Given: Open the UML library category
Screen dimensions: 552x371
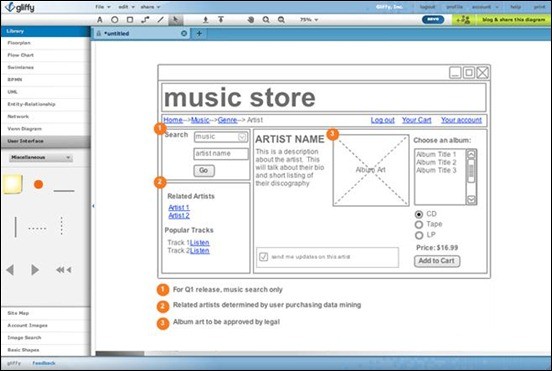Looking at the screenshot, I should click(x=46, y=92).
